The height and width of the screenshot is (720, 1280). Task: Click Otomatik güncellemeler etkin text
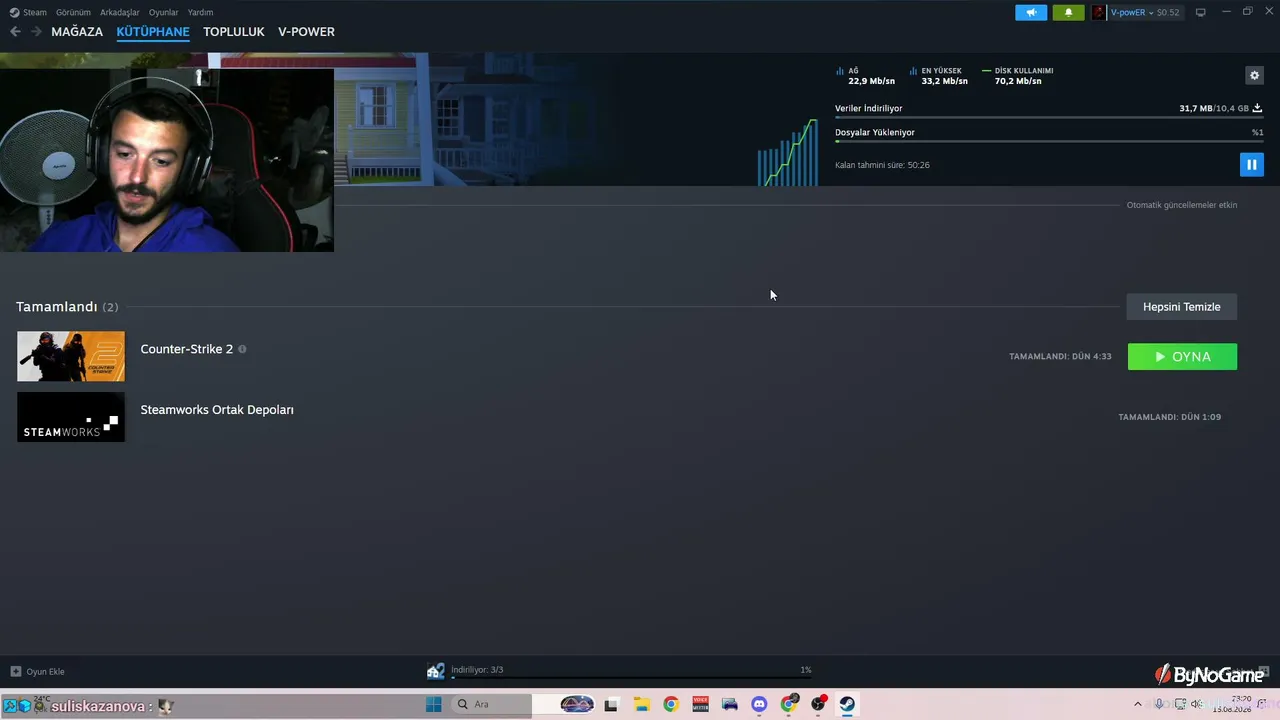tap(1182, 205)
